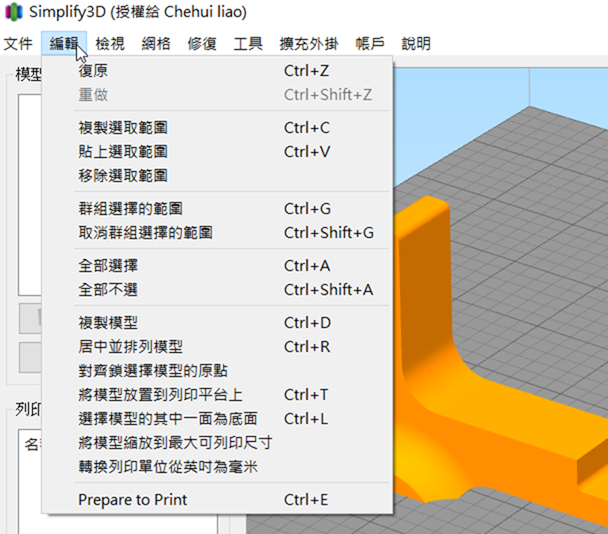Open the 說明 menu

(x=416, y=44)
